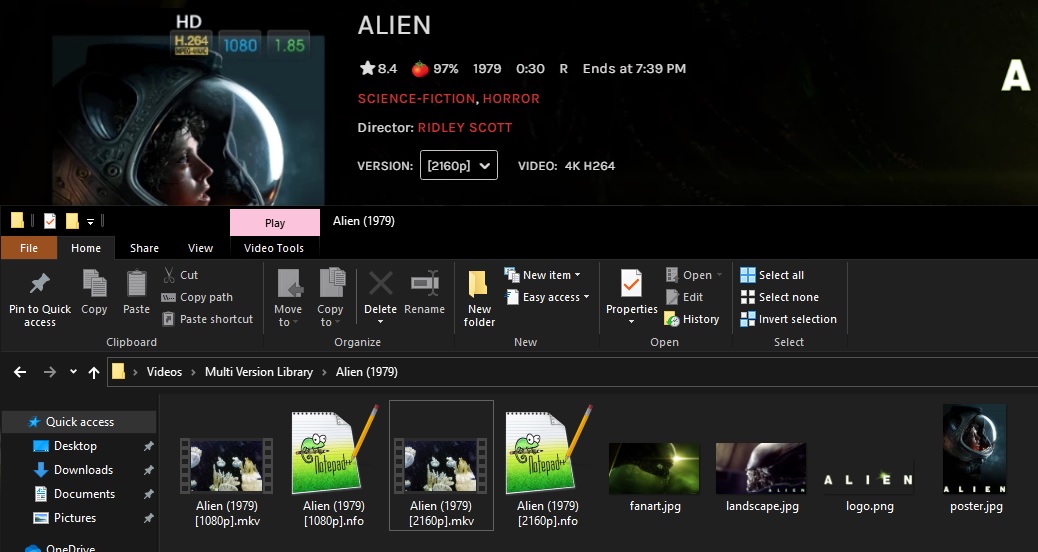
Task: Click the ALIEN movie title
Action: [x=394, y=26]
